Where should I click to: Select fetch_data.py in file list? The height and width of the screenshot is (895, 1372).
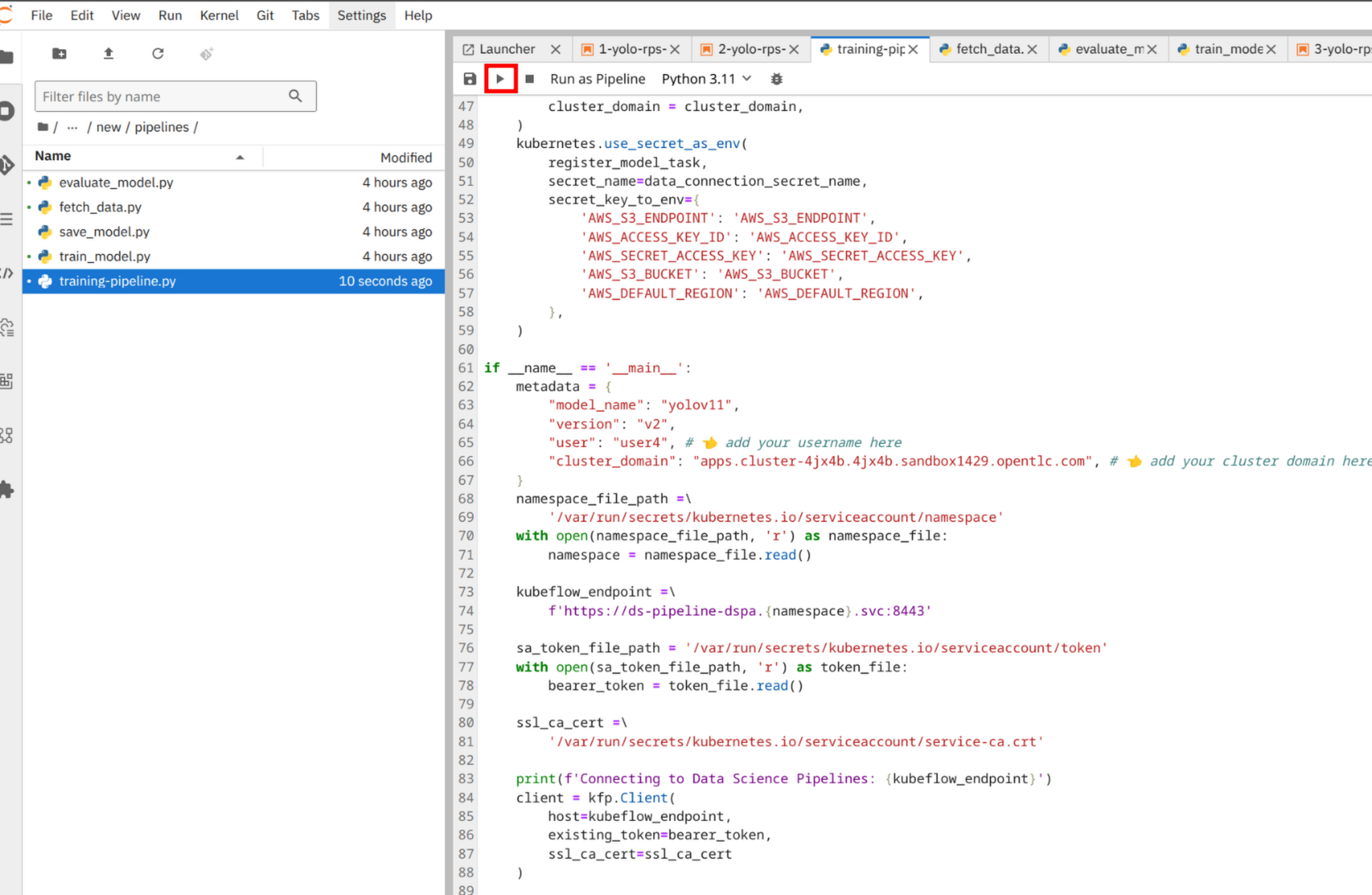[233, 207]
